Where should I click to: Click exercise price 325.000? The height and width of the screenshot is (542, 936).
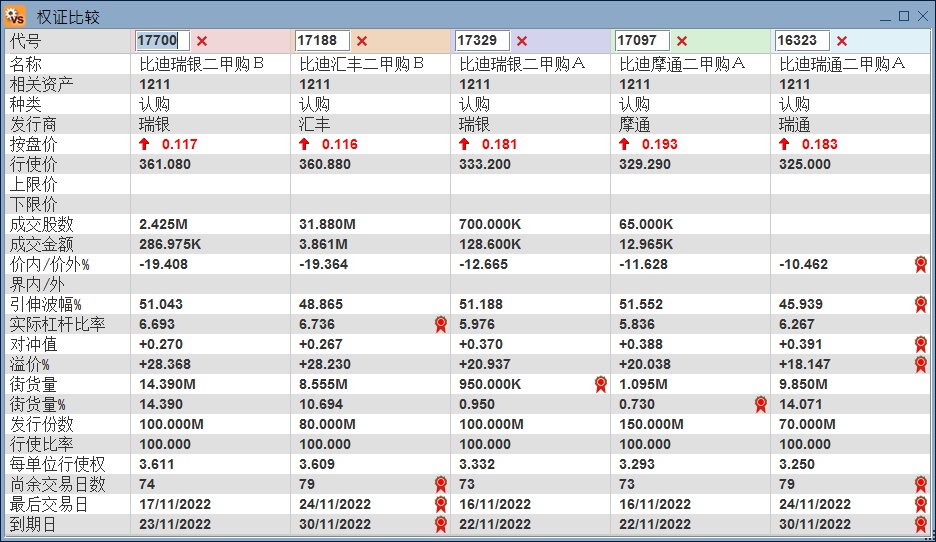coord(805,164)
